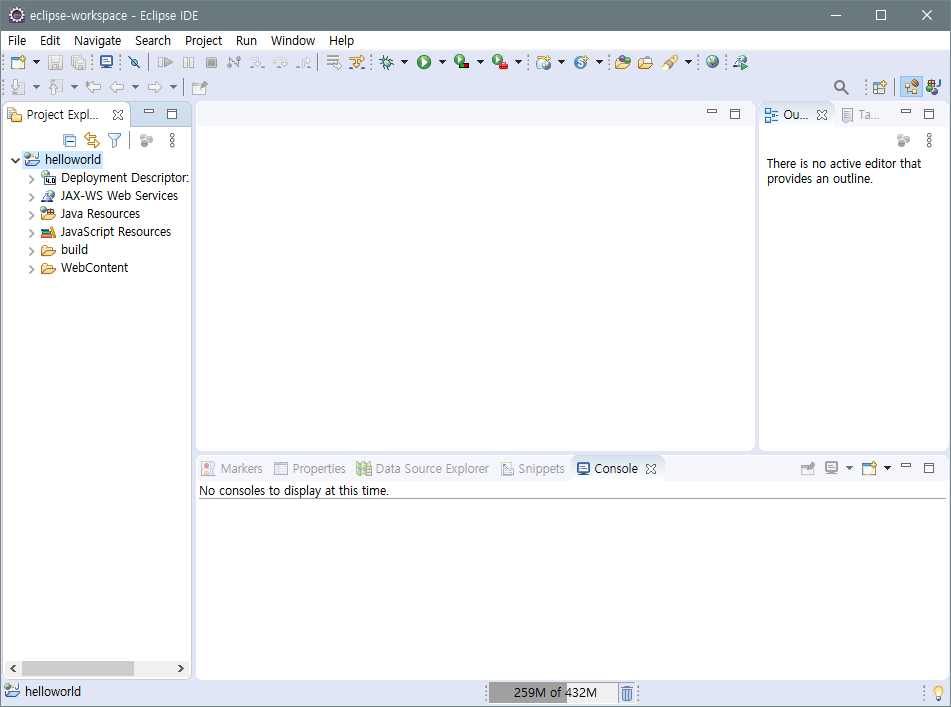The image size is (951, 707).
Task: Run garbage collector trash icon
Action: [627, 692]
